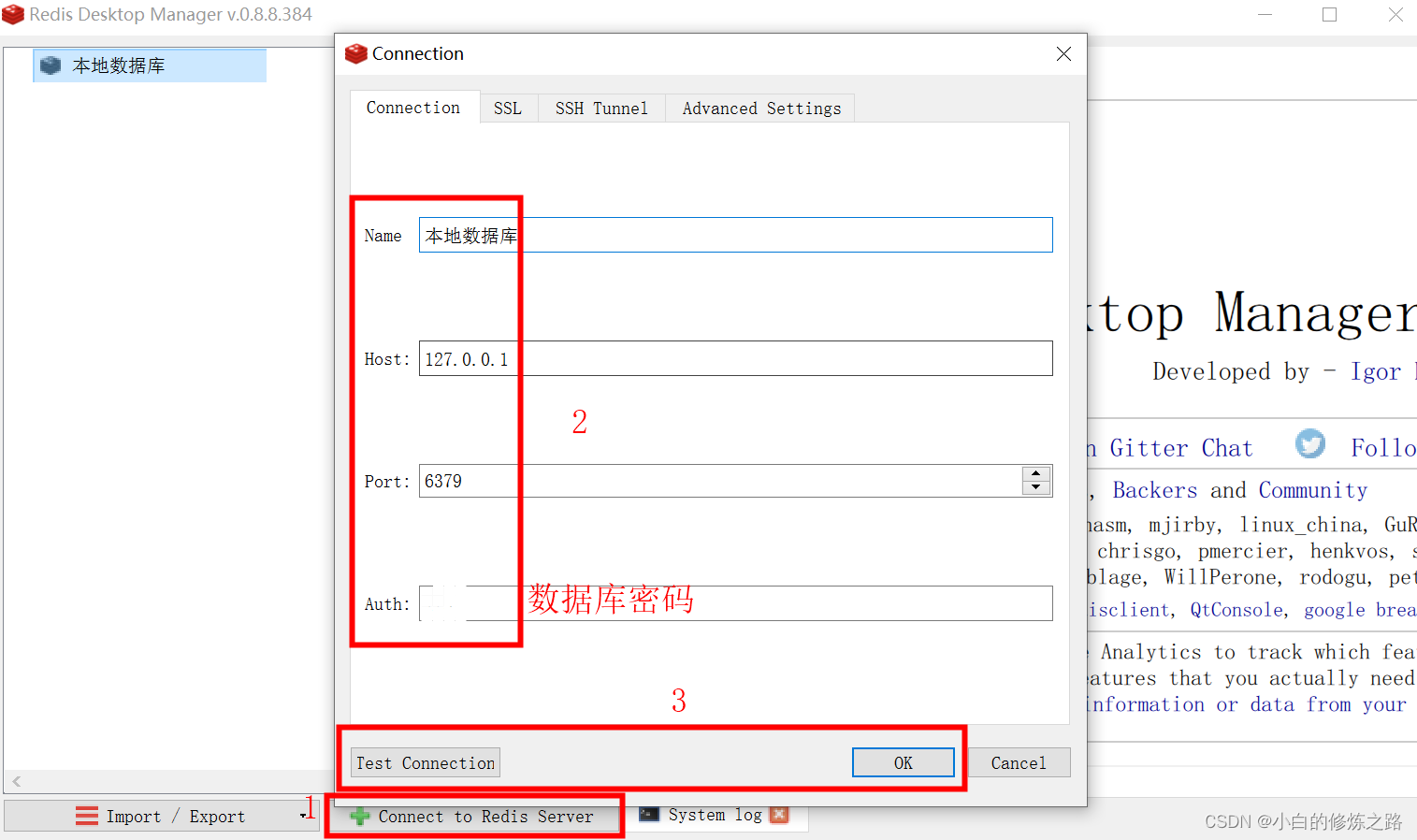Confirm the connection with the OK button
Image resolution: width=1417 pixels, height=840 pixels.
(904, 762)
